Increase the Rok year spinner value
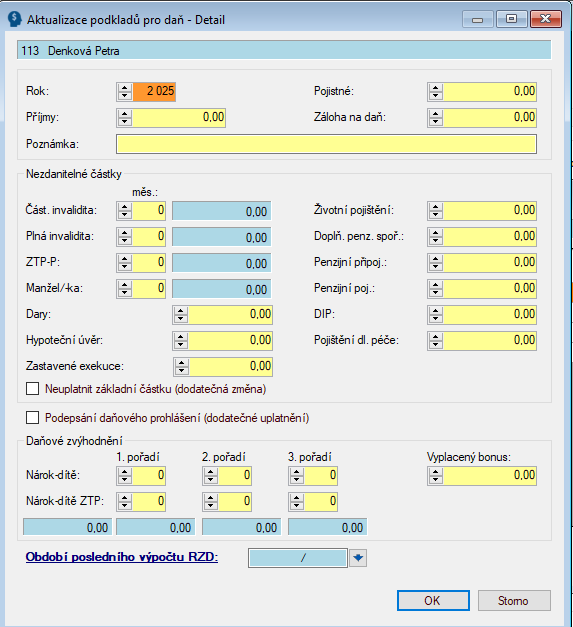Screen dimensions: 573x627 pyautogui.click(x=125, y=88)
